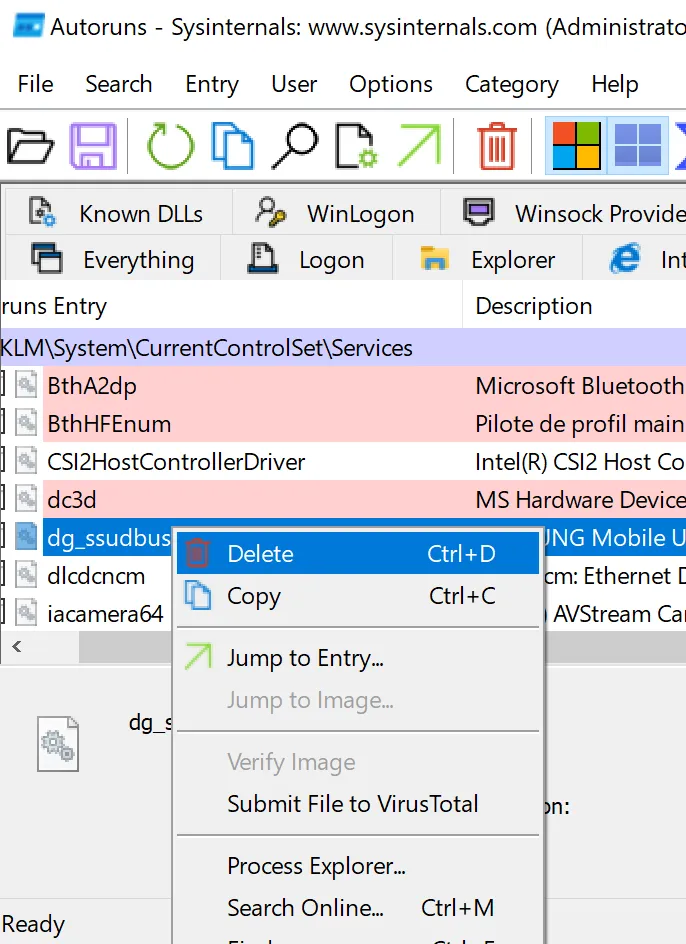This screenshot has width=686, height=944.
Task: Click the Open folder toolbar icon
Action: [x=30, y=146]
